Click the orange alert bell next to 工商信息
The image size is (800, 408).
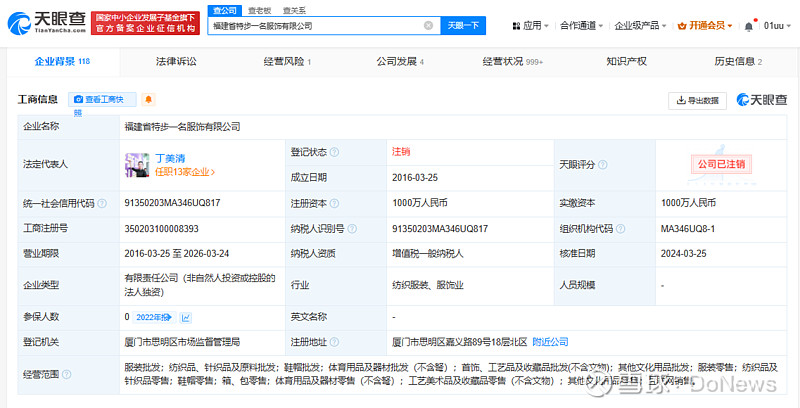tap(148, 99)
